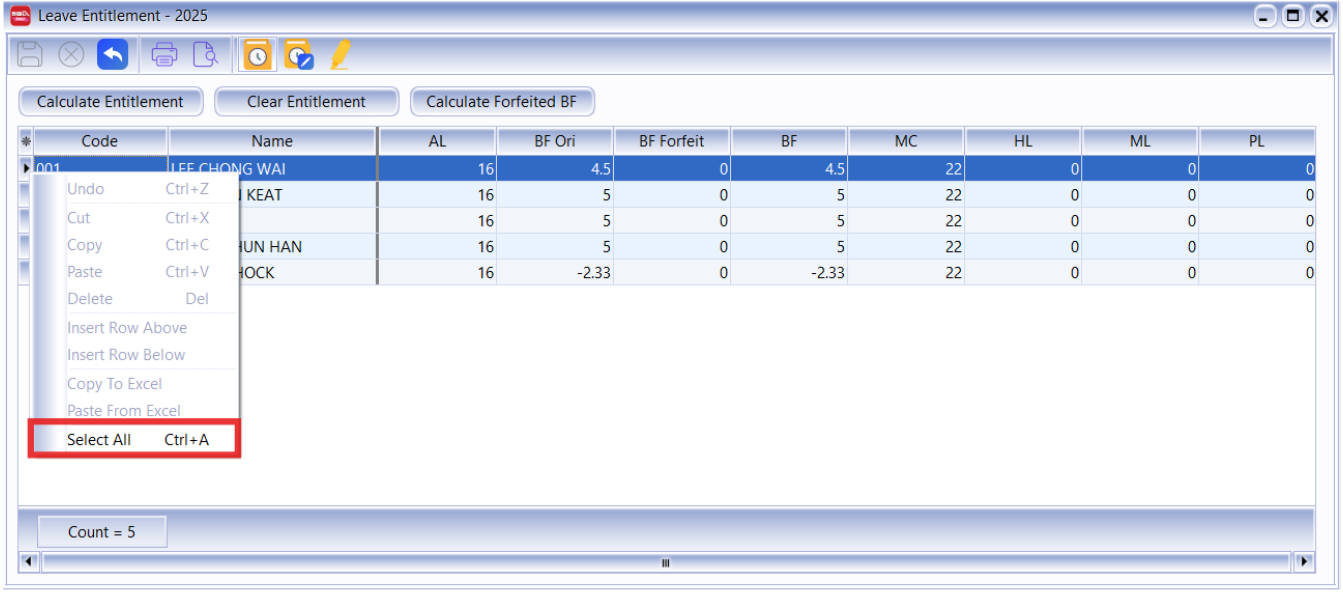Click the clock with edit badge icon
This screenshot has width=1343, height=593.
click(298, 55)
